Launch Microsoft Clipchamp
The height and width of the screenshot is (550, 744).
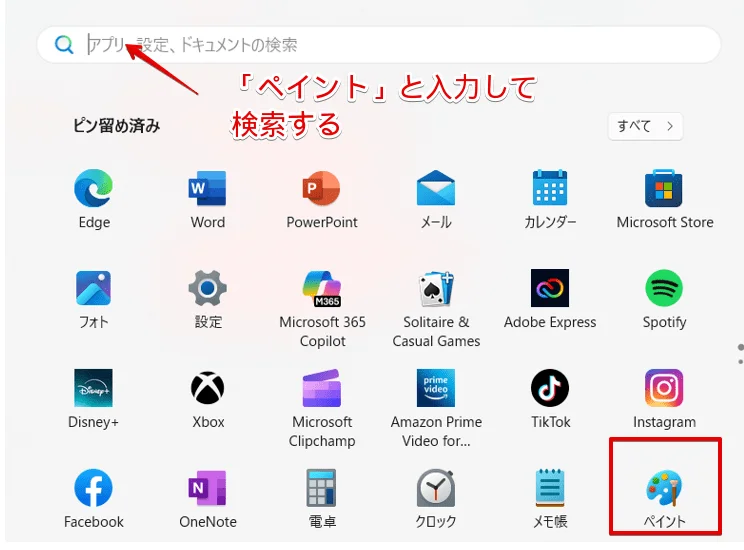pyautogui.click(x=322, y=408)
